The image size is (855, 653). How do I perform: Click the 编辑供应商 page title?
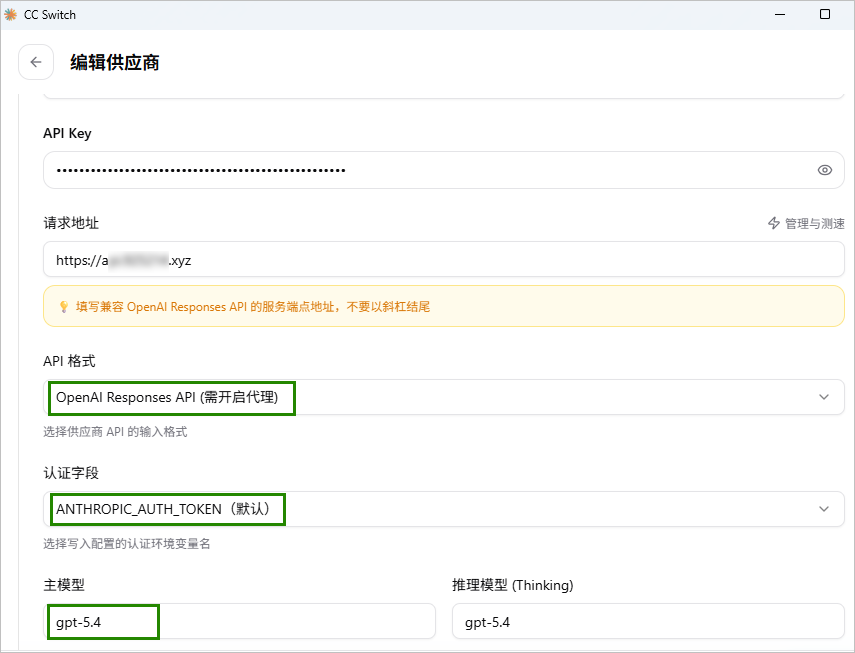115,62
